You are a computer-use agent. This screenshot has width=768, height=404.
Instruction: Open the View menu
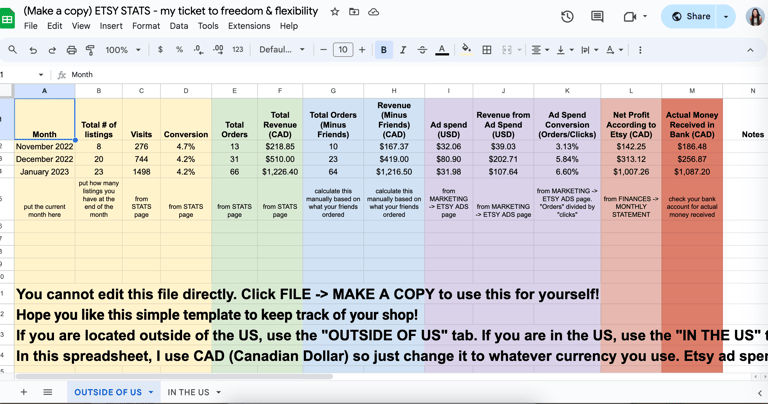81,26
